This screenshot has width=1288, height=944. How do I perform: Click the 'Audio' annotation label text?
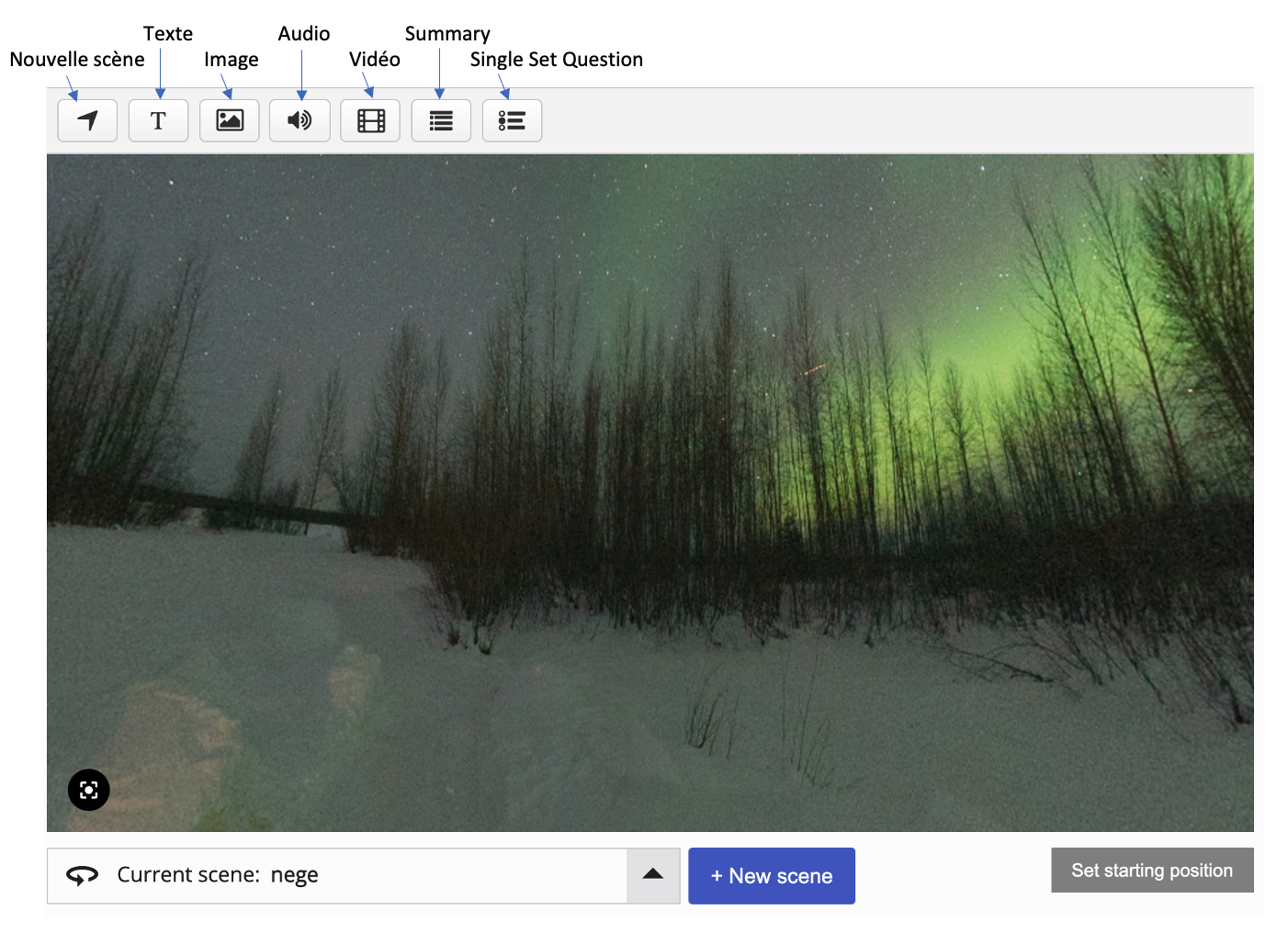[x=304, y=34]
